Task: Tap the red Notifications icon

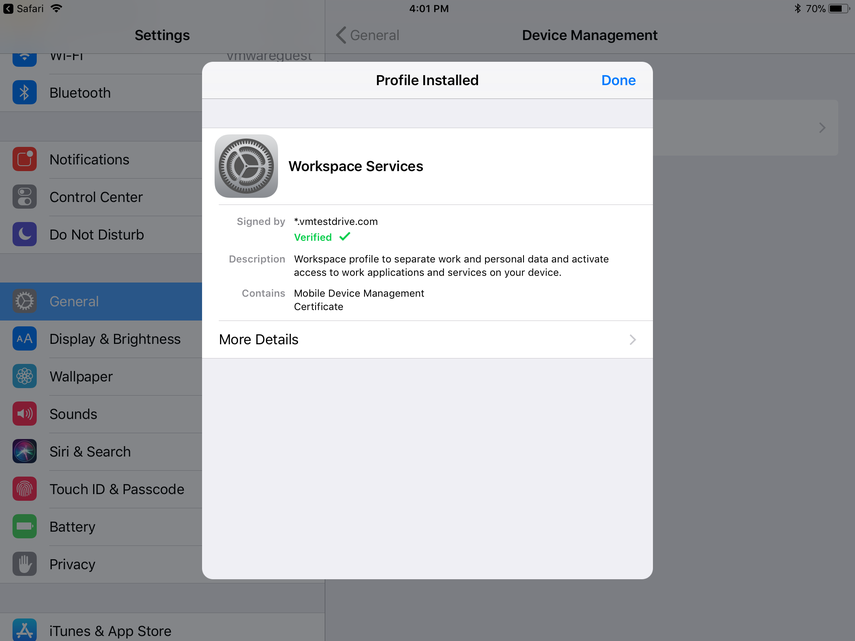Action: (x=25, y=159)
